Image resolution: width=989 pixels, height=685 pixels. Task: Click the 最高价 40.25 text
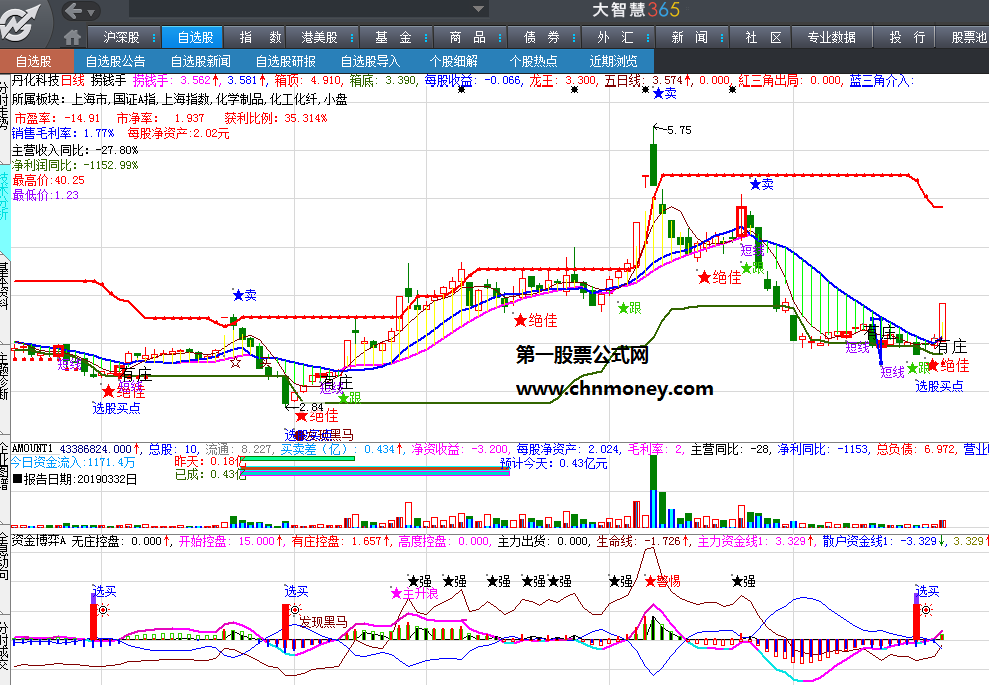tap(49, 180)
